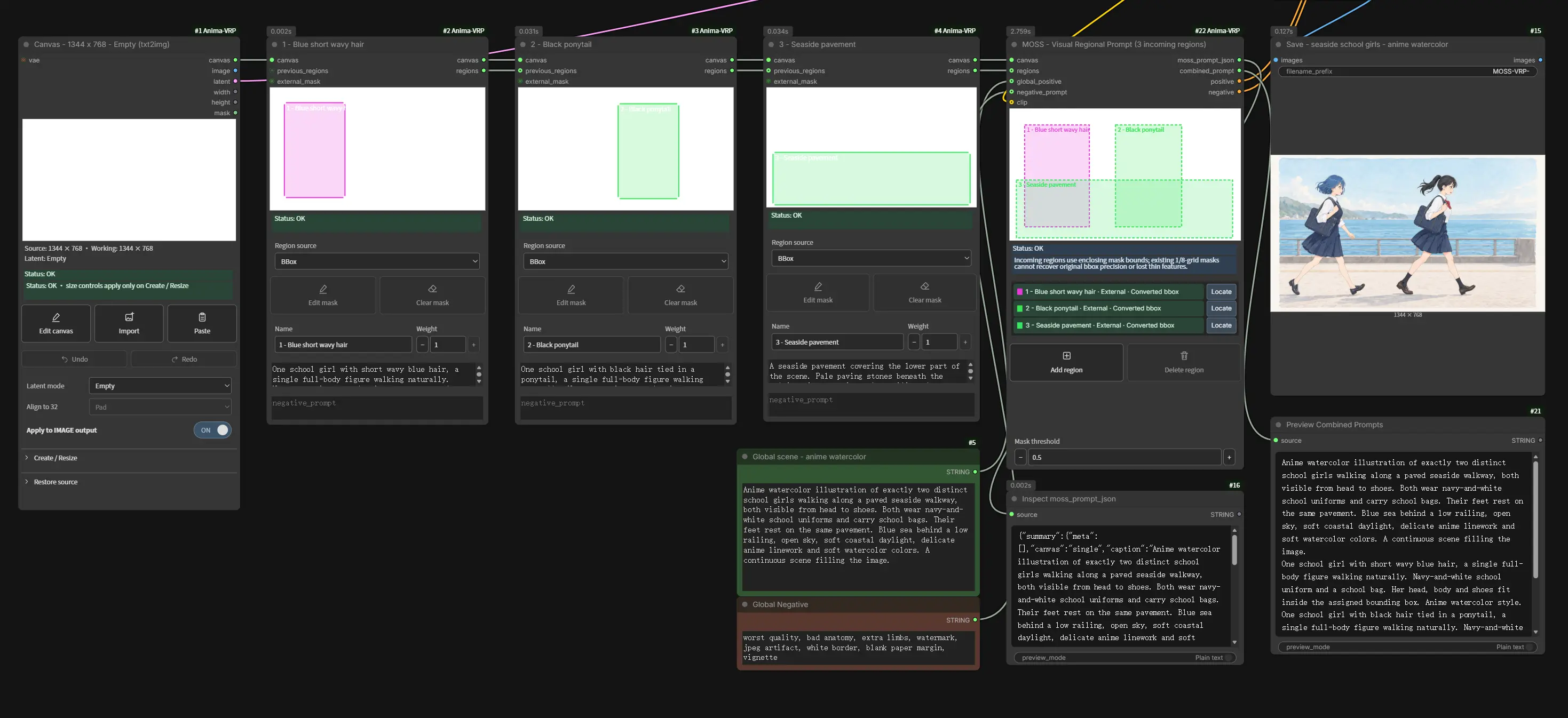Locate the 2 - Black ponytail region
The image size is (1568, 718).
(1221, 308)
